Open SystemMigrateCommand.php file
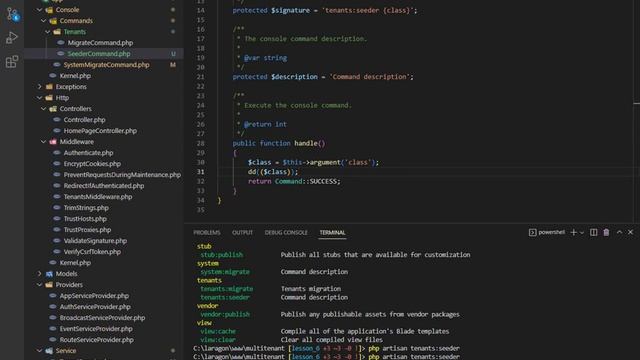The image size is (640, 360). 106,64
